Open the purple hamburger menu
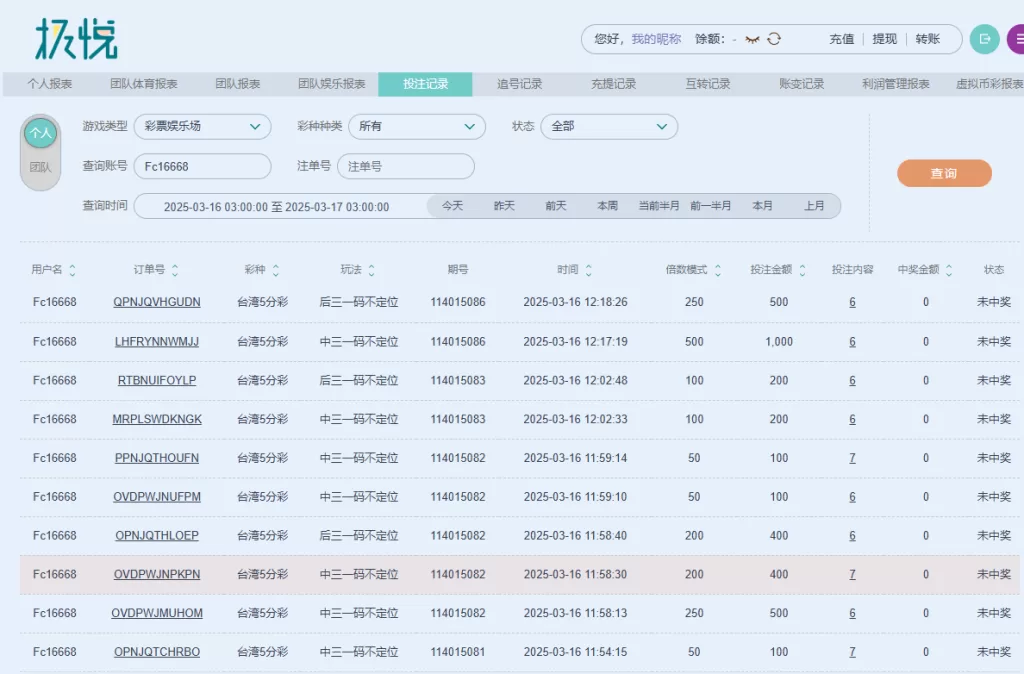Viewport: 1024px width, 674px height. pyautogui.click(x=1016, y=39)
